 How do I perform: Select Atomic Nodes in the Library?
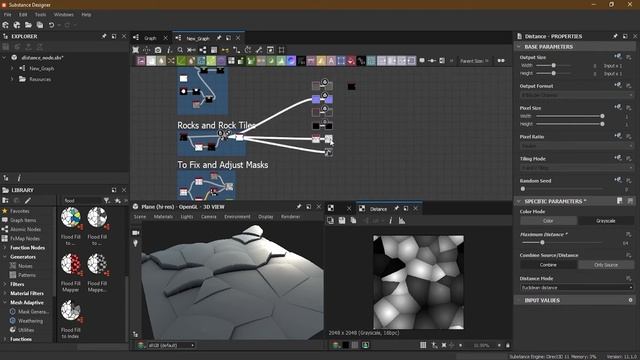tap(25, 229)
